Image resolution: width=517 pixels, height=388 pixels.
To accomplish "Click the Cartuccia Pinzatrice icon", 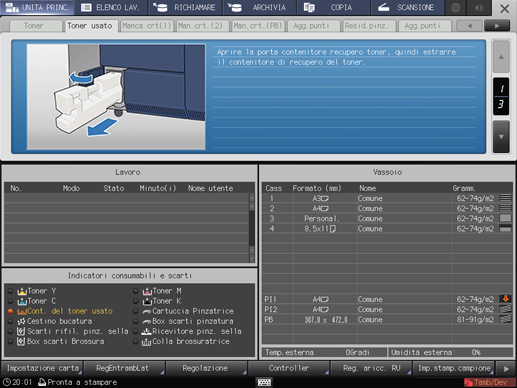I will (x=147, y=312).
